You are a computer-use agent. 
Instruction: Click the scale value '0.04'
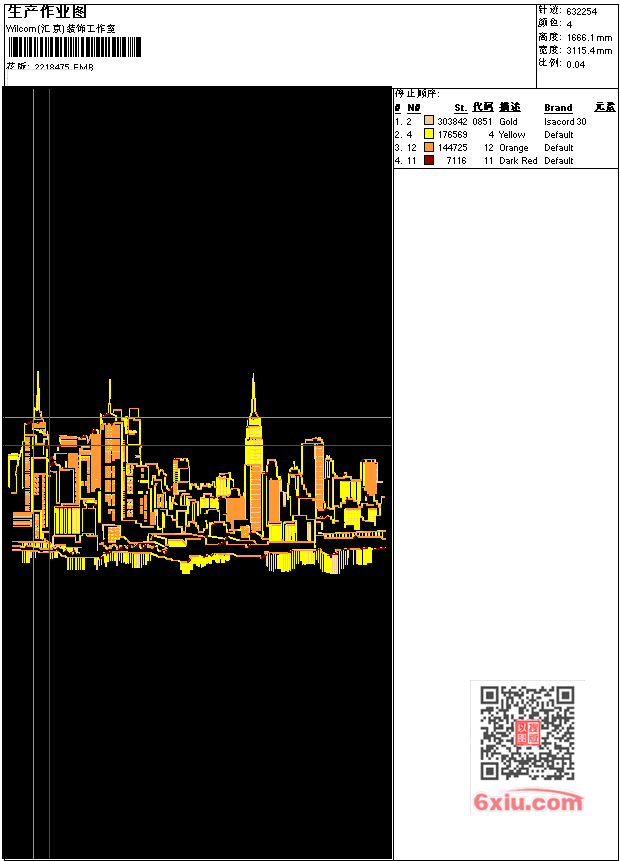point(576,64)
